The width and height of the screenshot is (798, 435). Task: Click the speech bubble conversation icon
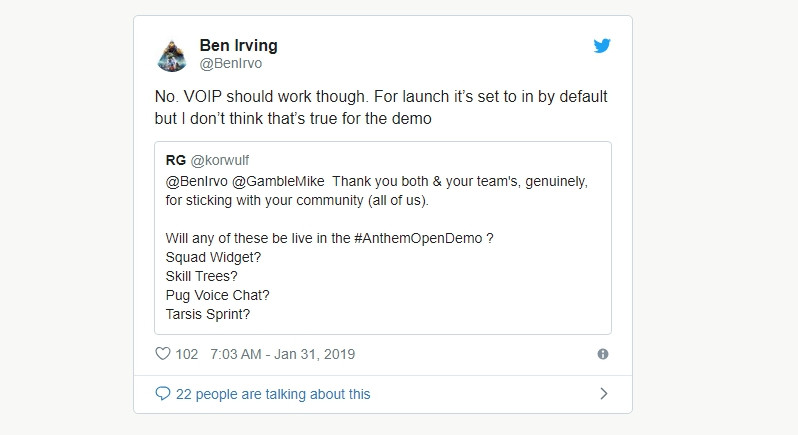click(163, 394)
